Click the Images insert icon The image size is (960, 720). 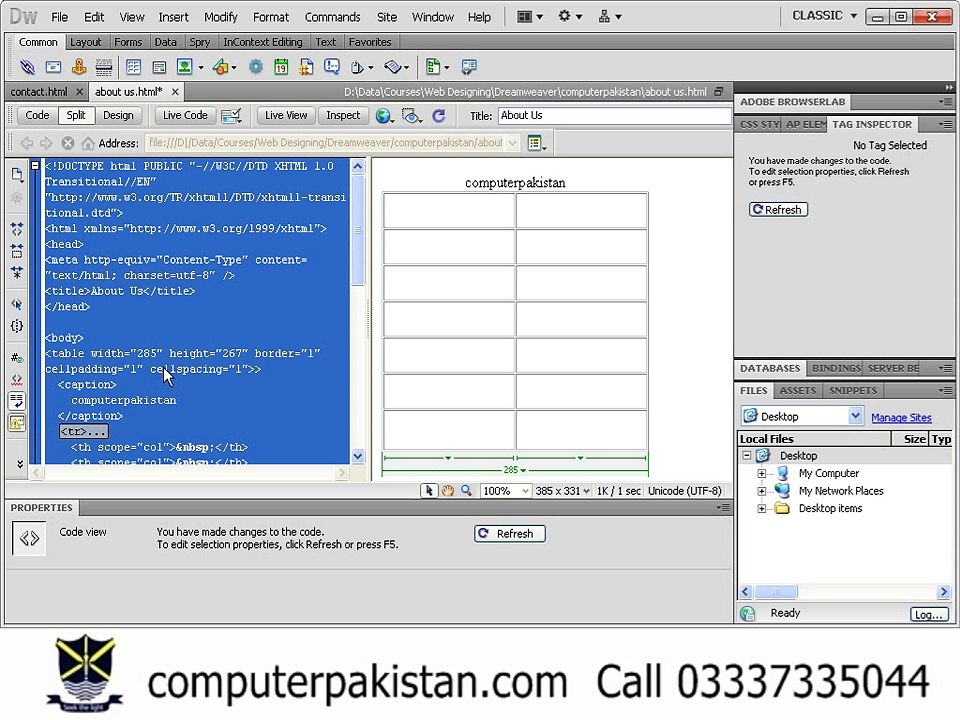184,67
